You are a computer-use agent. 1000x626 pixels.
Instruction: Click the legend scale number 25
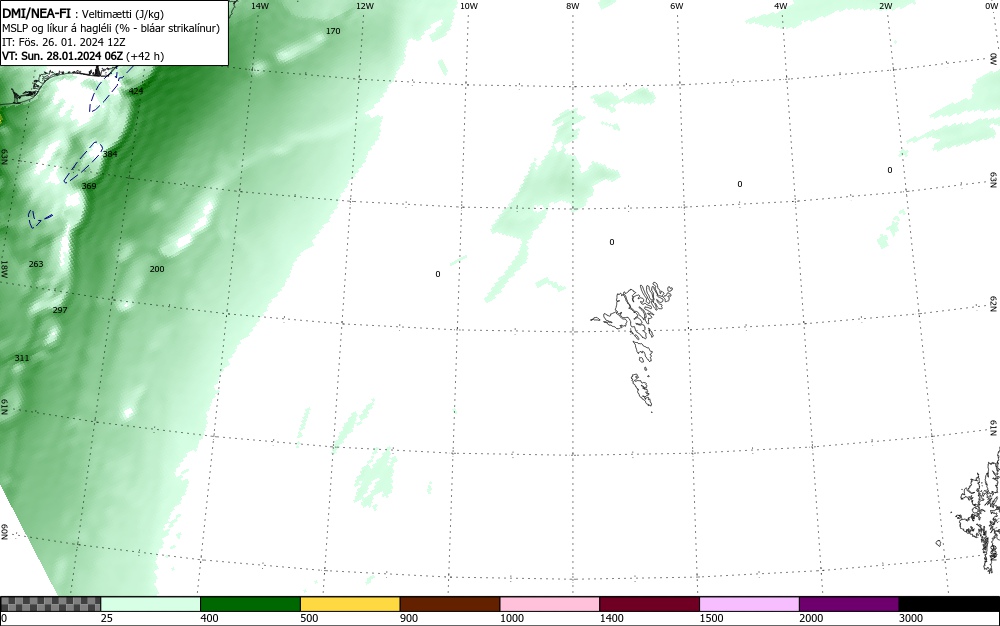(x=107, y=618)
